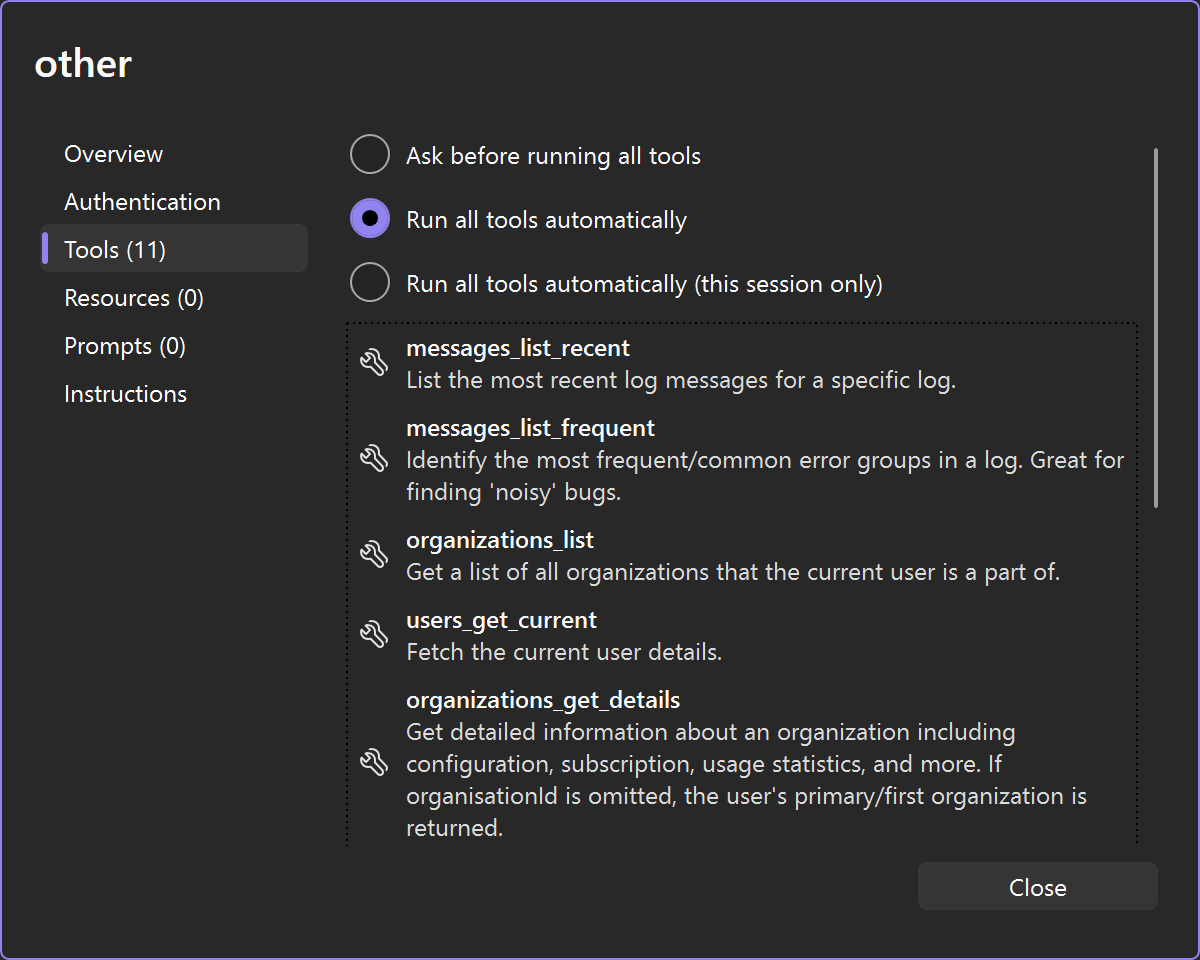Click the wrench icon next to messages_list_frequent
This screenshot has width=1200, height=960.
(x=373, y=458)
